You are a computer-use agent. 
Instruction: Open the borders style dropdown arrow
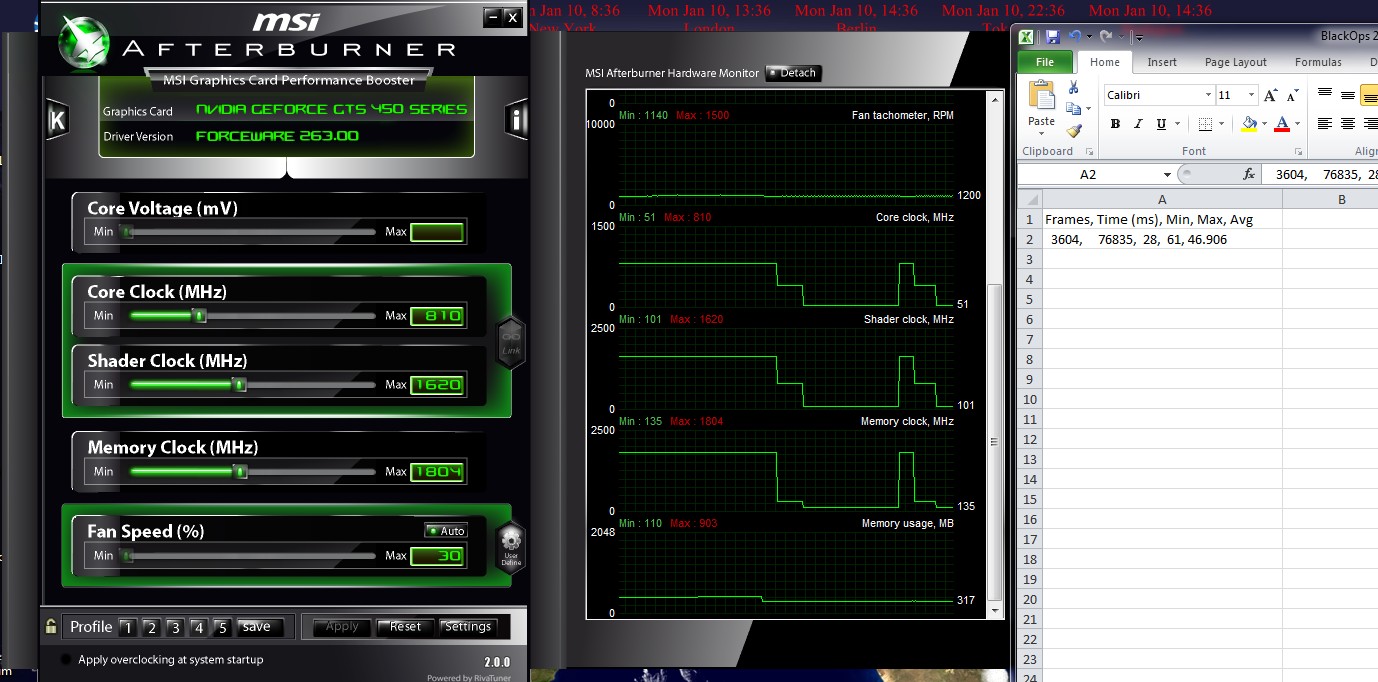tap(1221, 125)
